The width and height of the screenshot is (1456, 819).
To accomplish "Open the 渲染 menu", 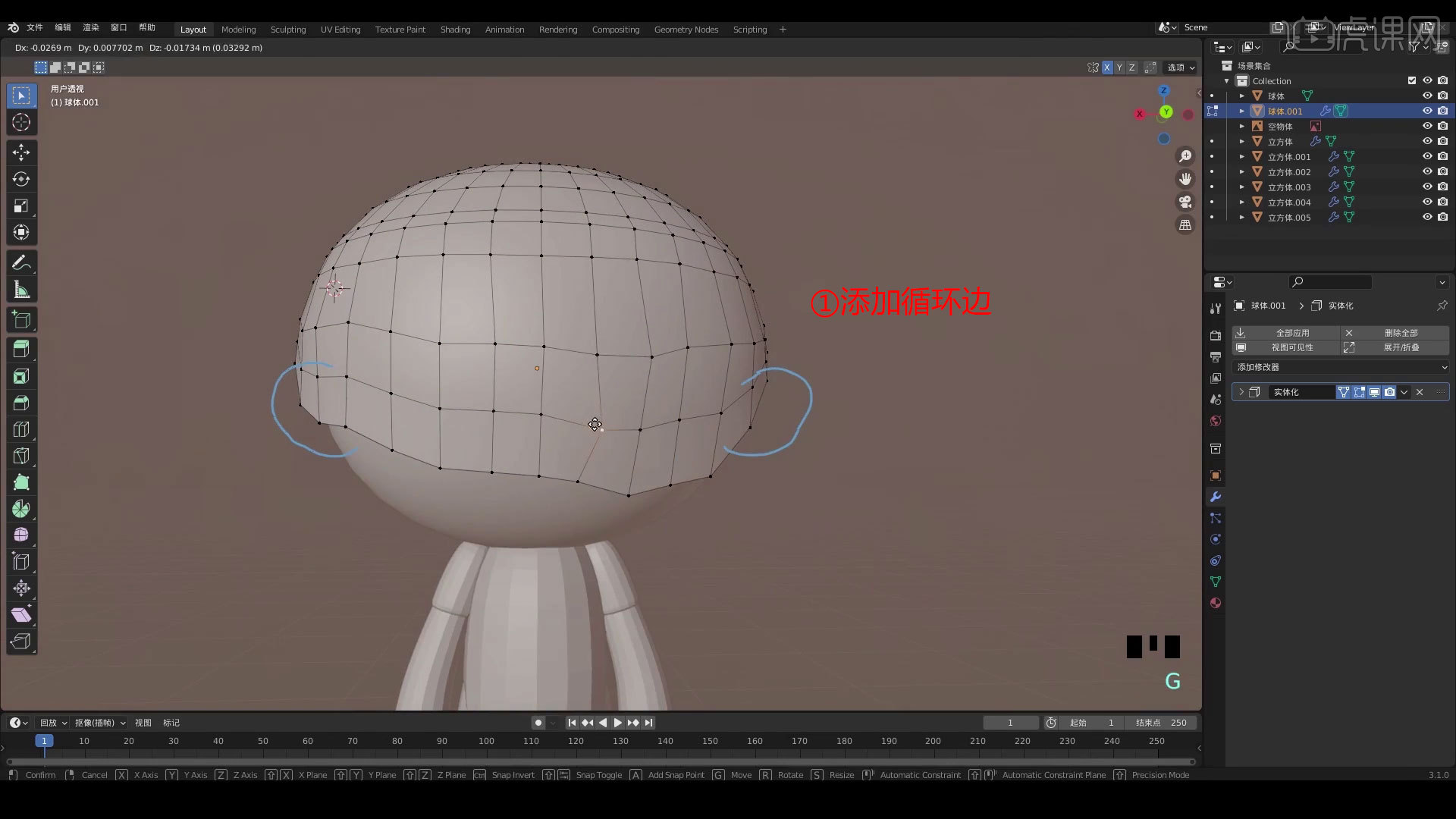I will 90,27.
